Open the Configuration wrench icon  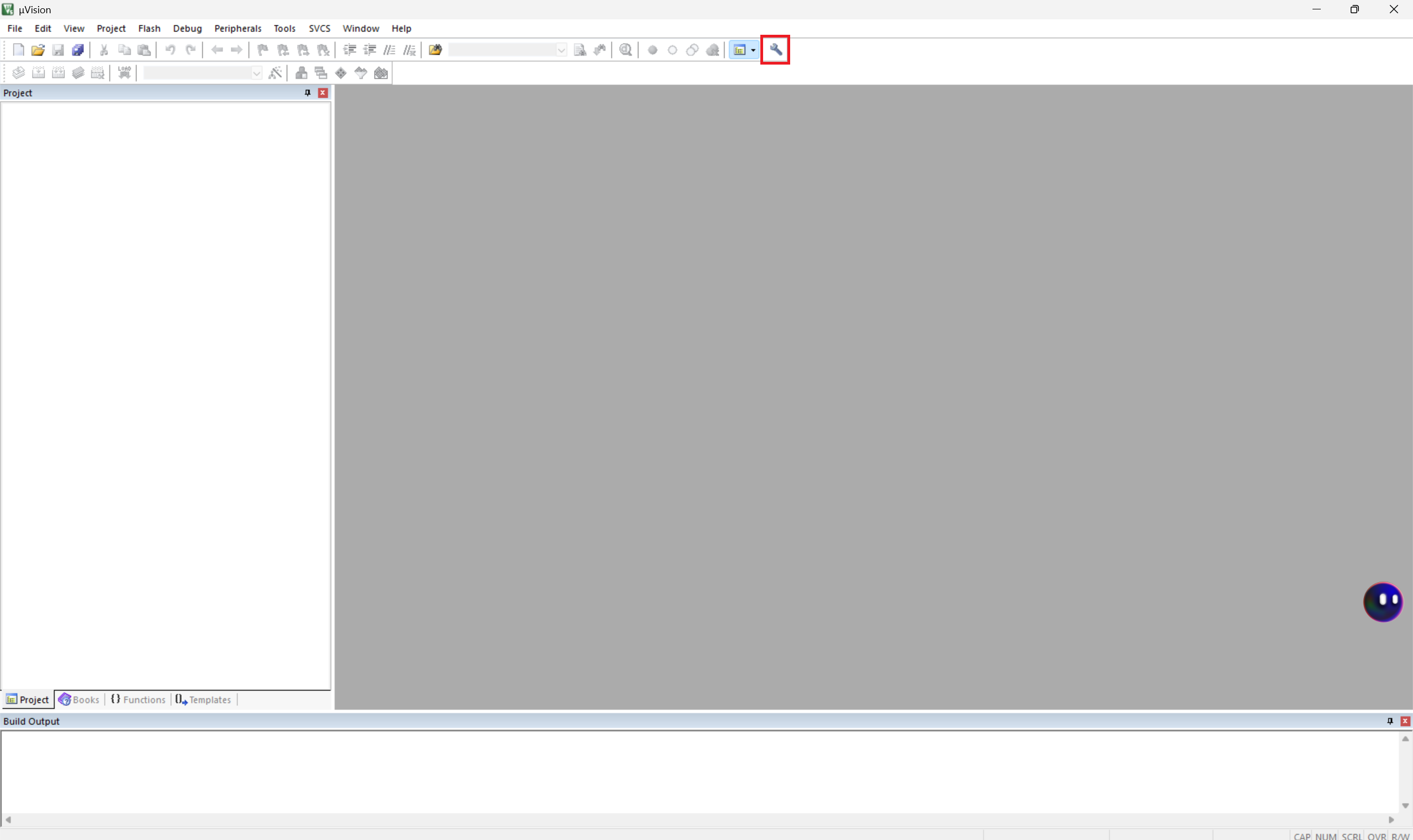coord(775,50)
